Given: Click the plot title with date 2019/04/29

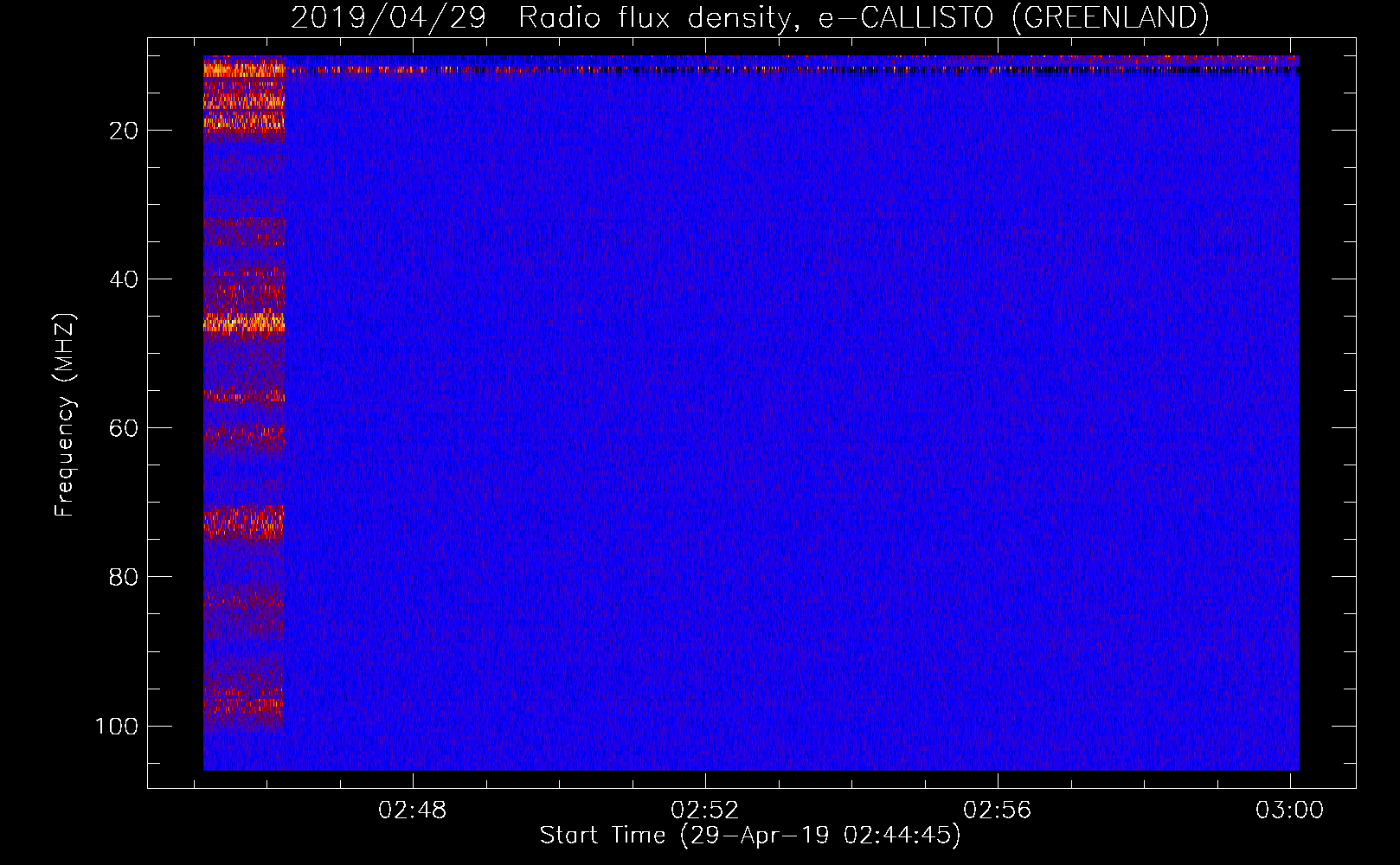Looking at the screenshot, I should point(749,18).
